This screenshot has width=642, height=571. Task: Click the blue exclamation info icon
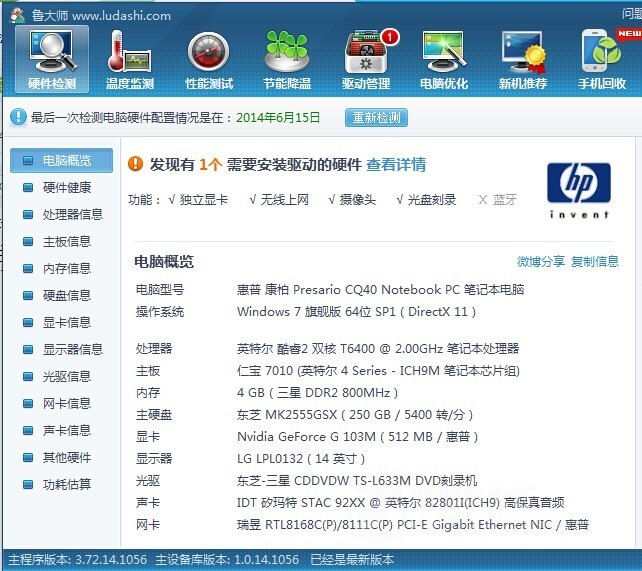[18, 117]
